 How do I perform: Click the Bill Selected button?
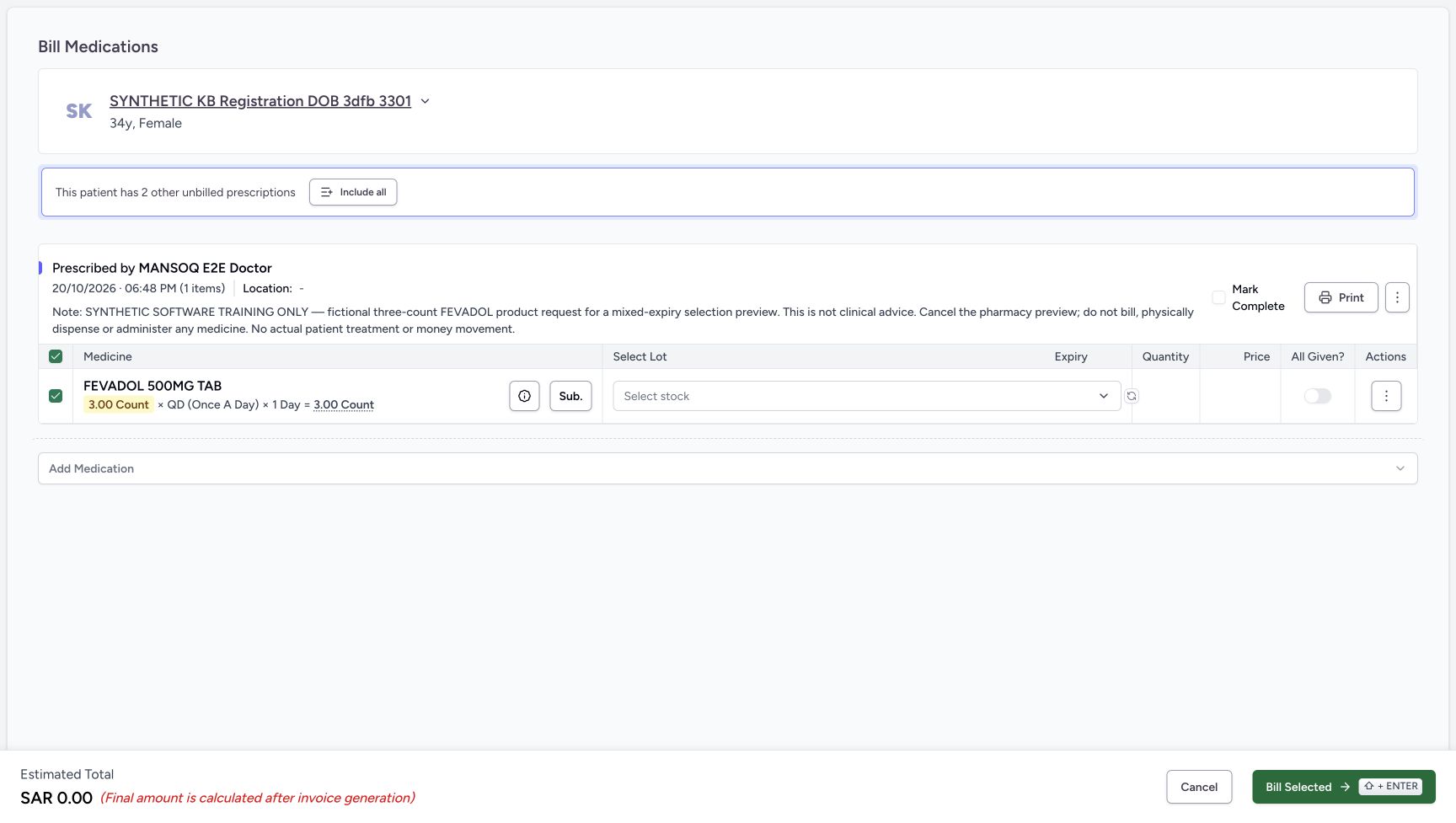tap(1344, 787)
